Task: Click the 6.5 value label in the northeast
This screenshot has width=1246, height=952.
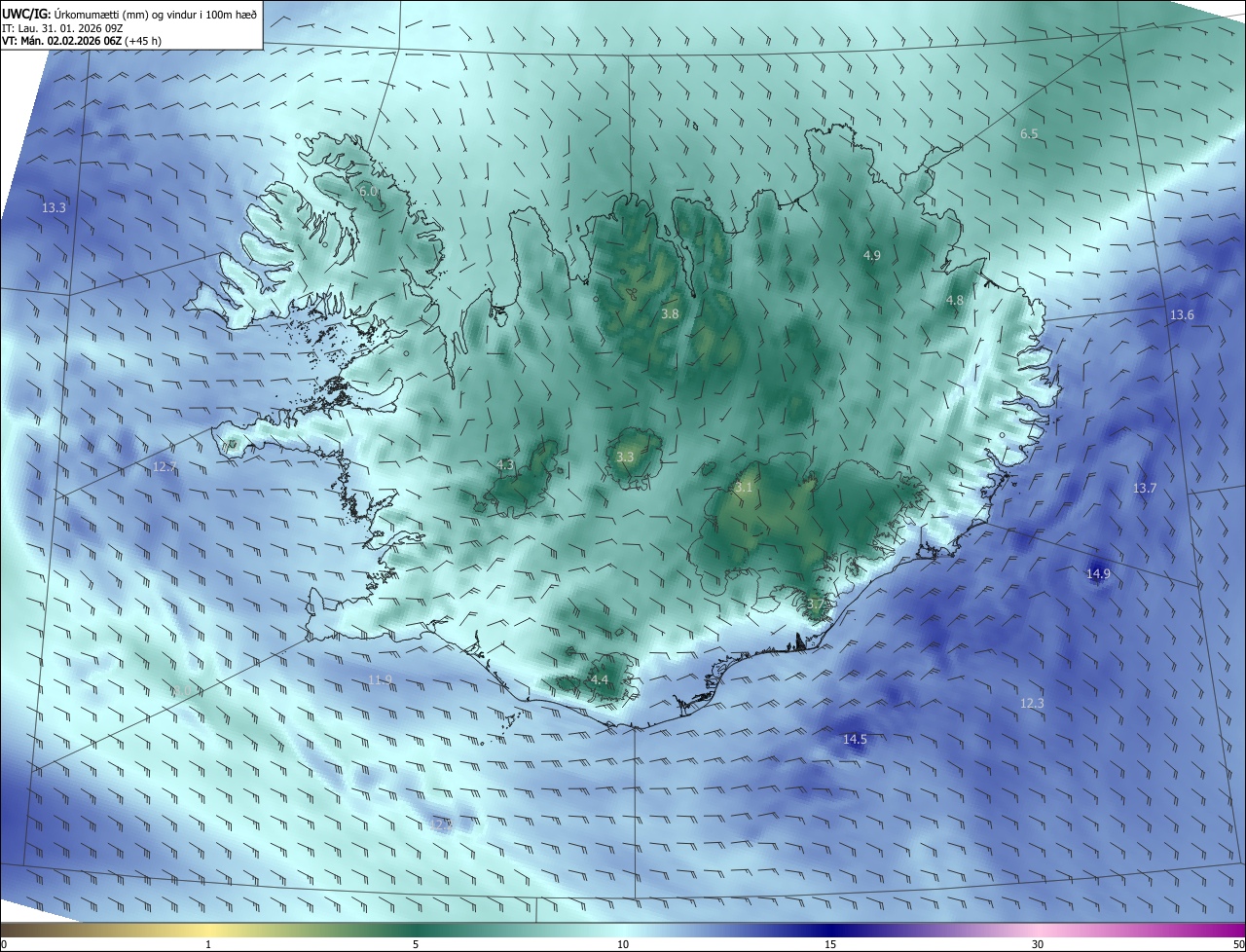Action: tap(1029, 133)
